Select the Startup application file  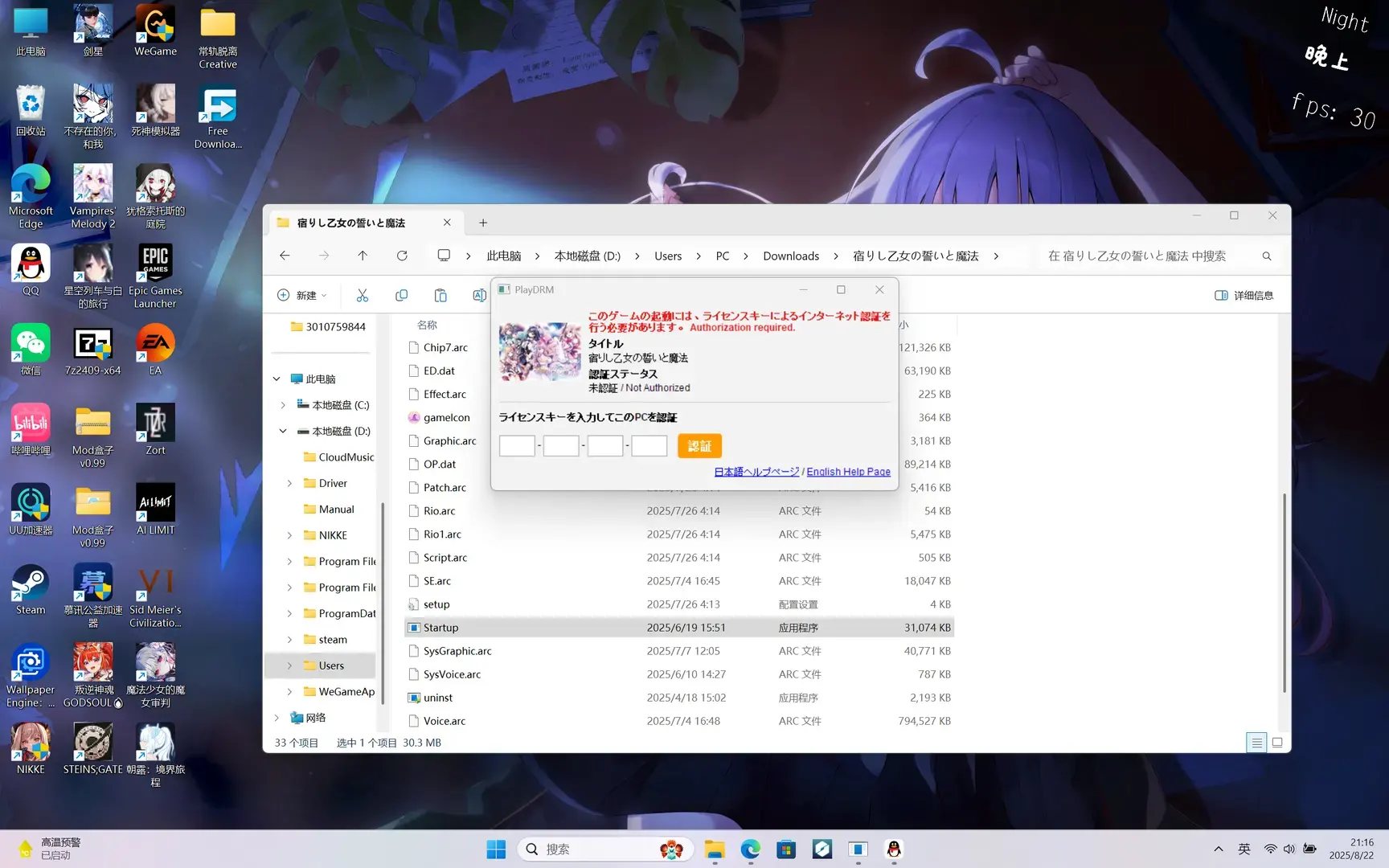[678, 628]
